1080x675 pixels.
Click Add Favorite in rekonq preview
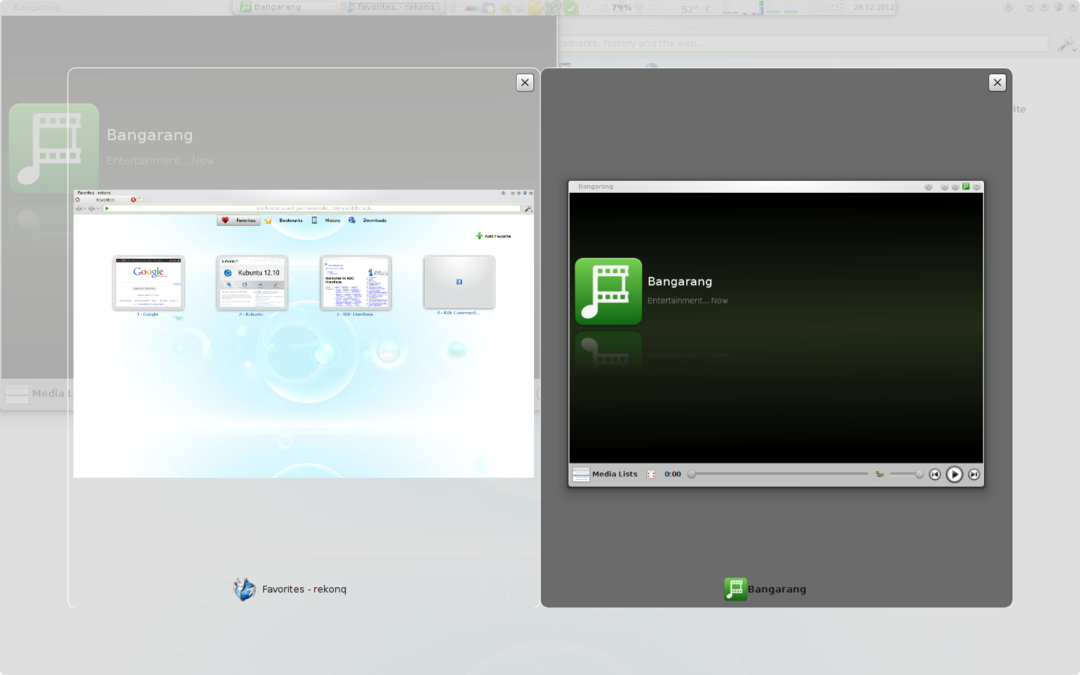point(493,236)
